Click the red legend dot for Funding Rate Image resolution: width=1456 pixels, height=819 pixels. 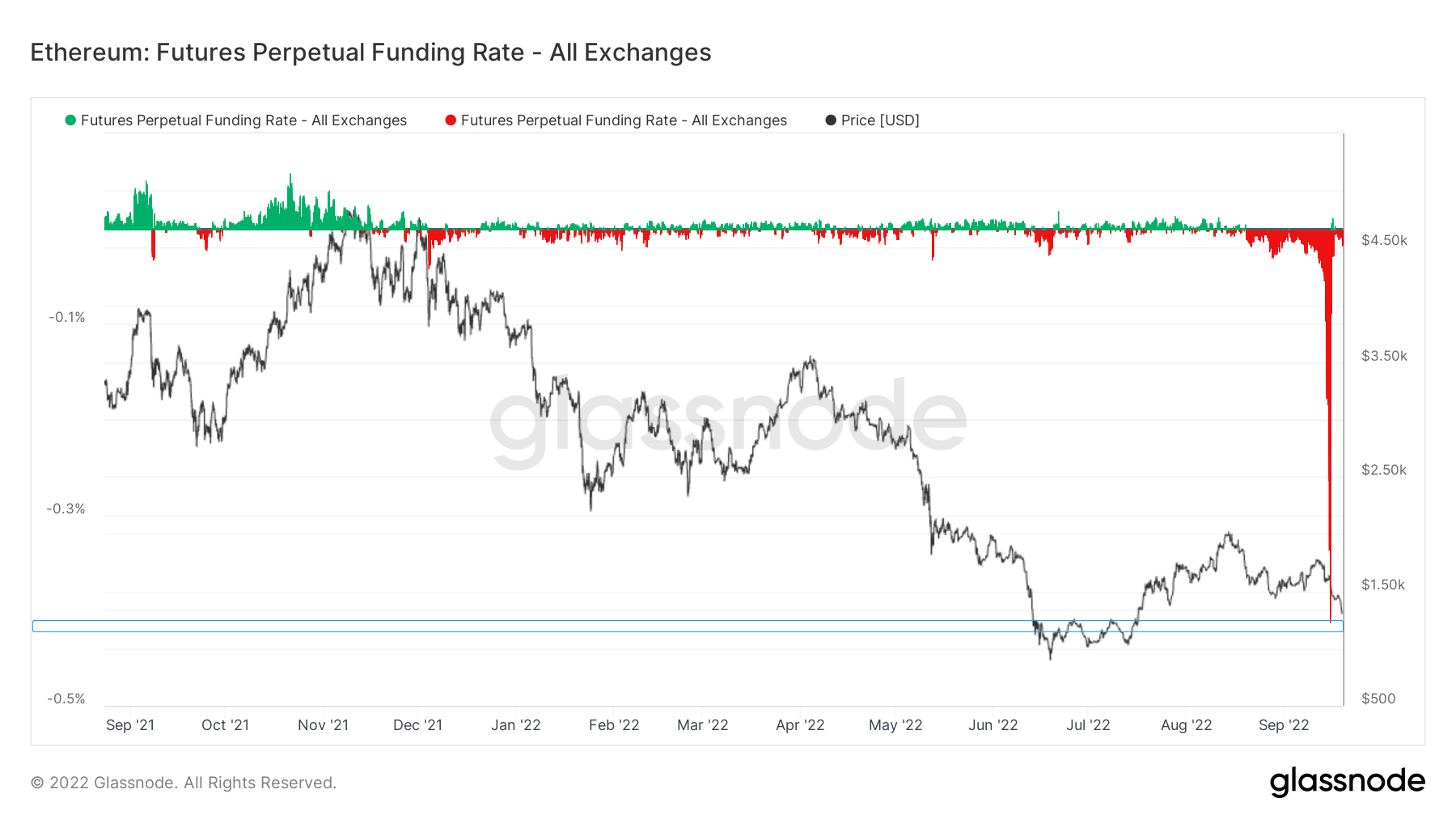(451, 120)
